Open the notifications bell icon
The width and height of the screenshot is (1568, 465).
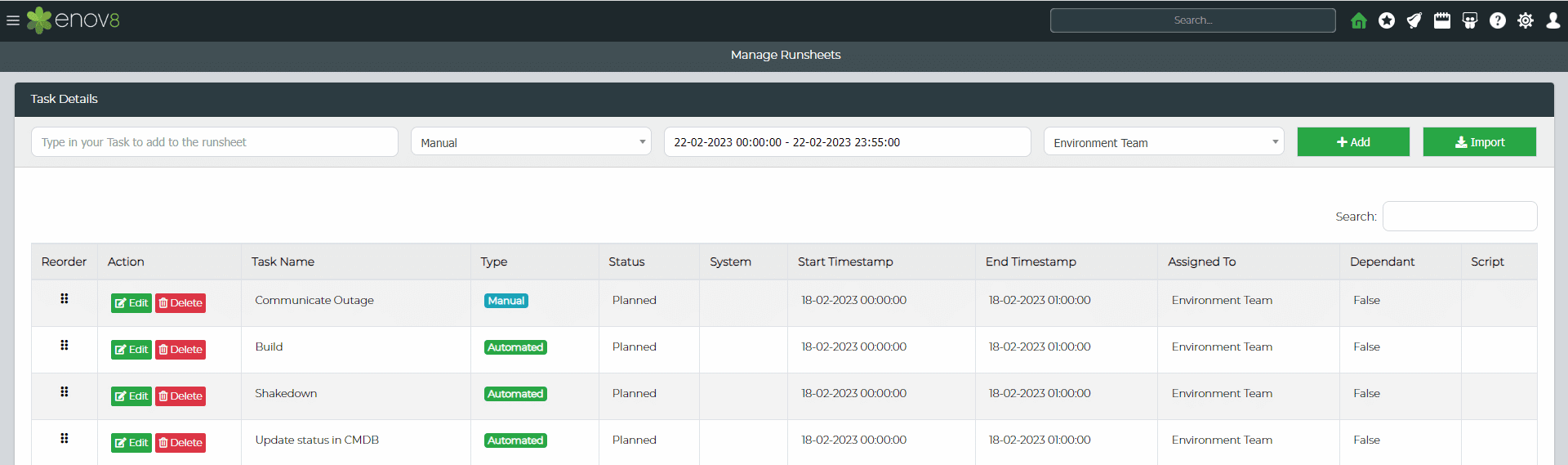tap(1414, 20)
